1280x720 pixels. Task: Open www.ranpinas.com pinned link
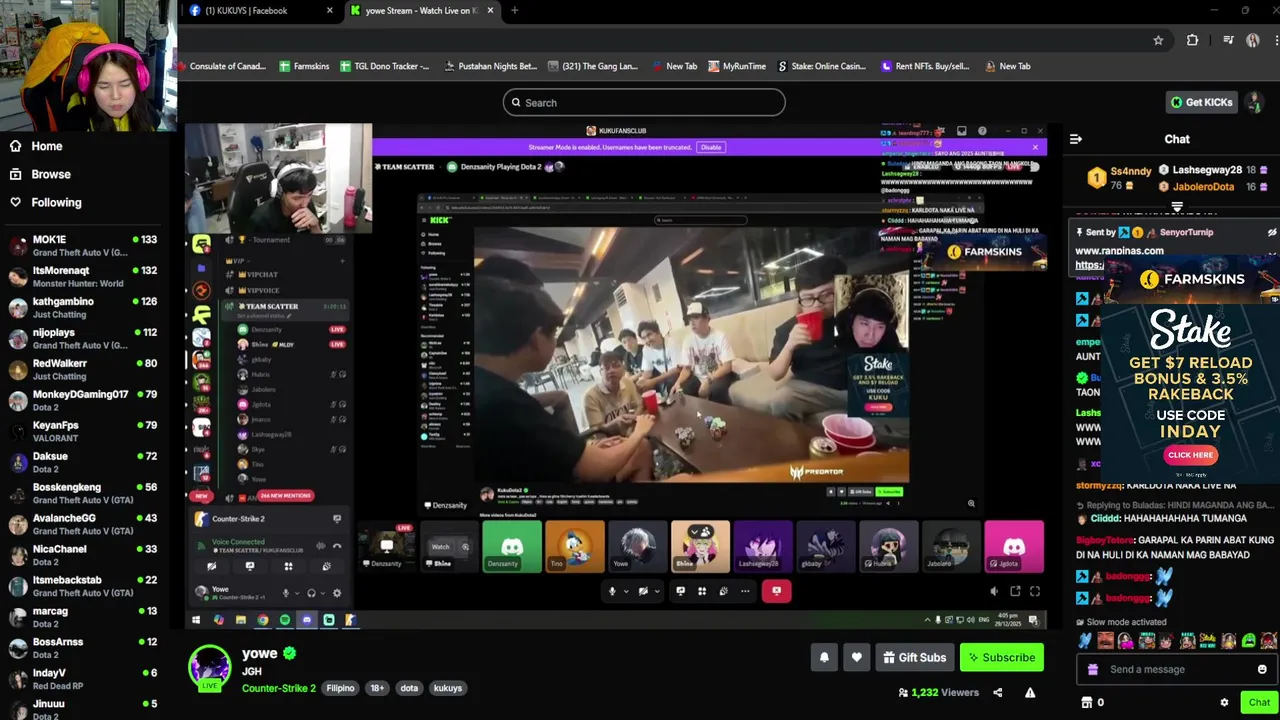point(1119,251)
